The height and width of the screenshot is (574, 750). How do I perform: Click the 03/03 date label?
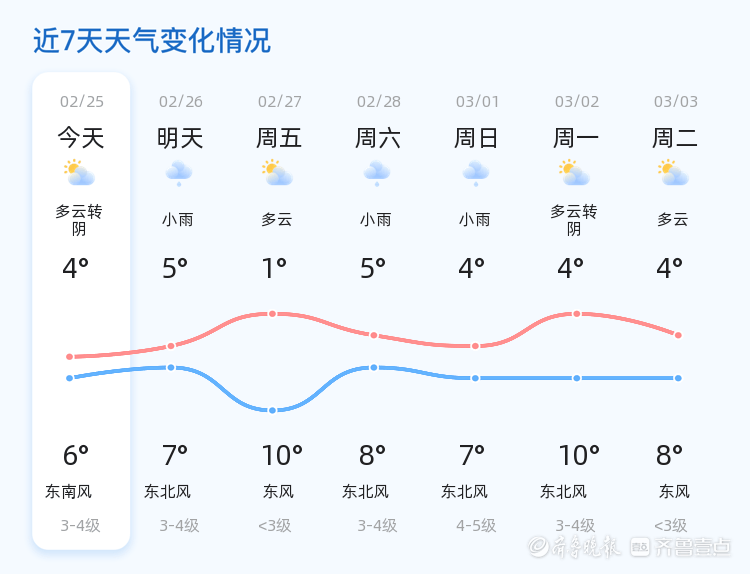(676, 101)
